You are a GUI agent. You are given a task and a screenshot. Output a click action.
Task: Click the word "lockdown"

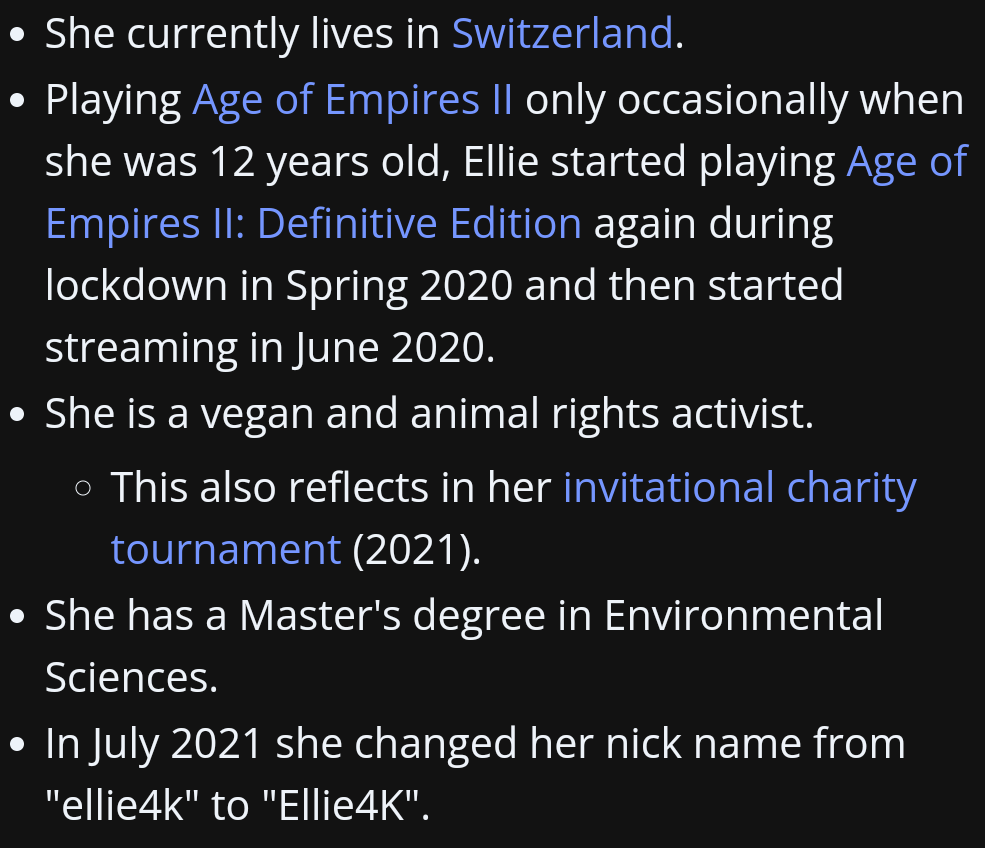136,286
